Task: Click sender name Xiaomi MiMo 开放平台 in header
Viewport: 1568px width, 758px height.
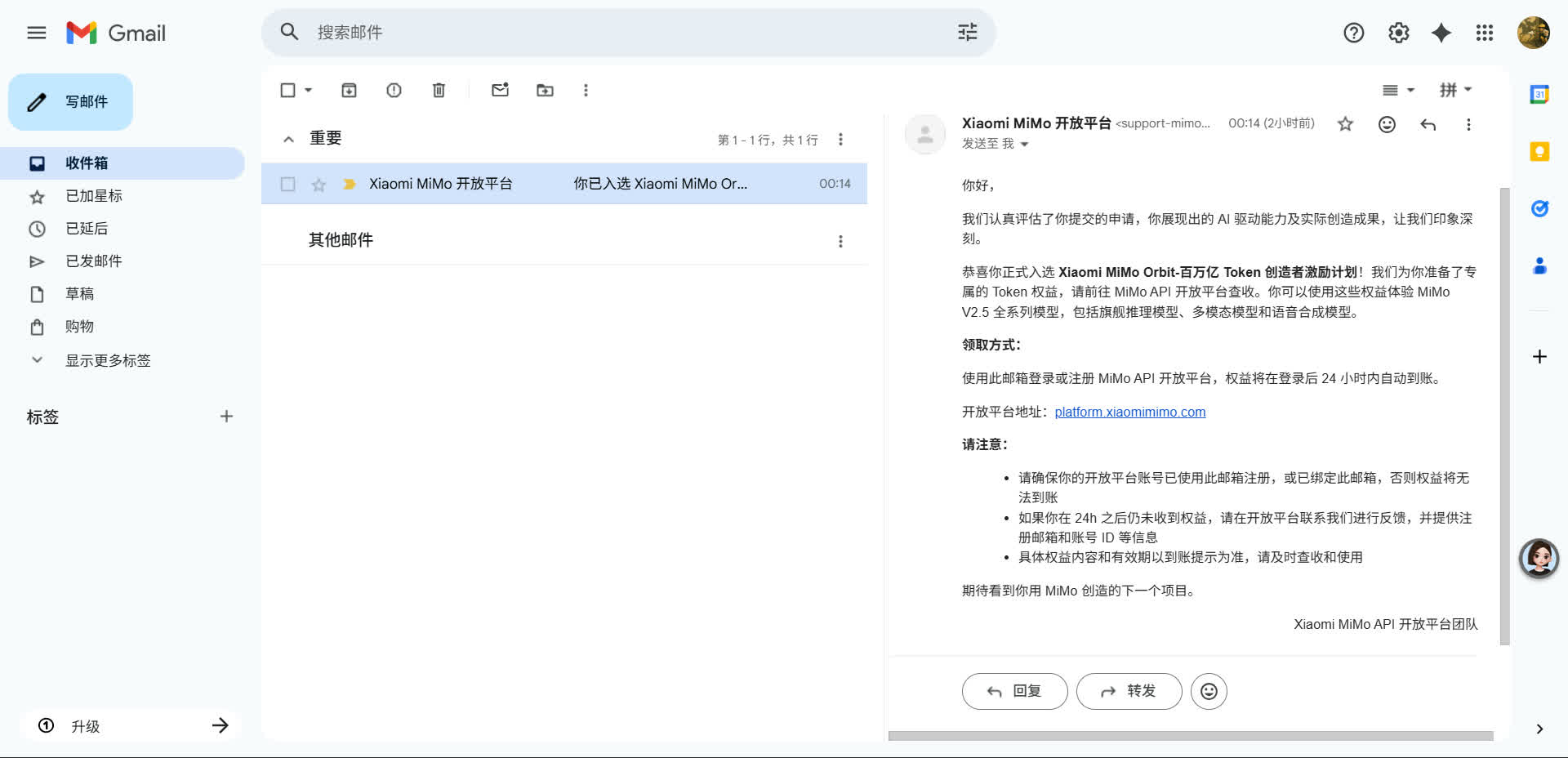Action: tap(1036, 123)
